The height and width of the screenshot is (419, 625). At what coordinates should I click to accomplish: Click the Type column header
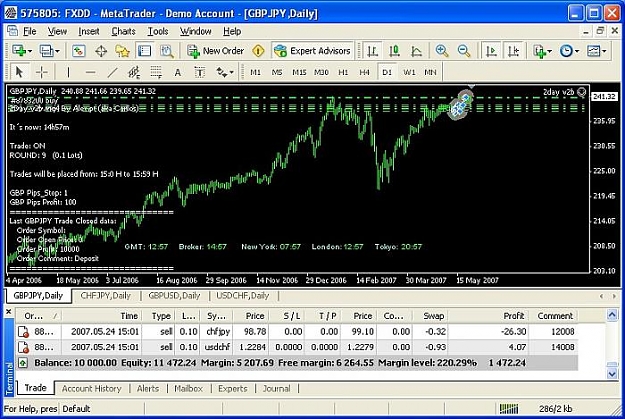[x=161, y=316]
